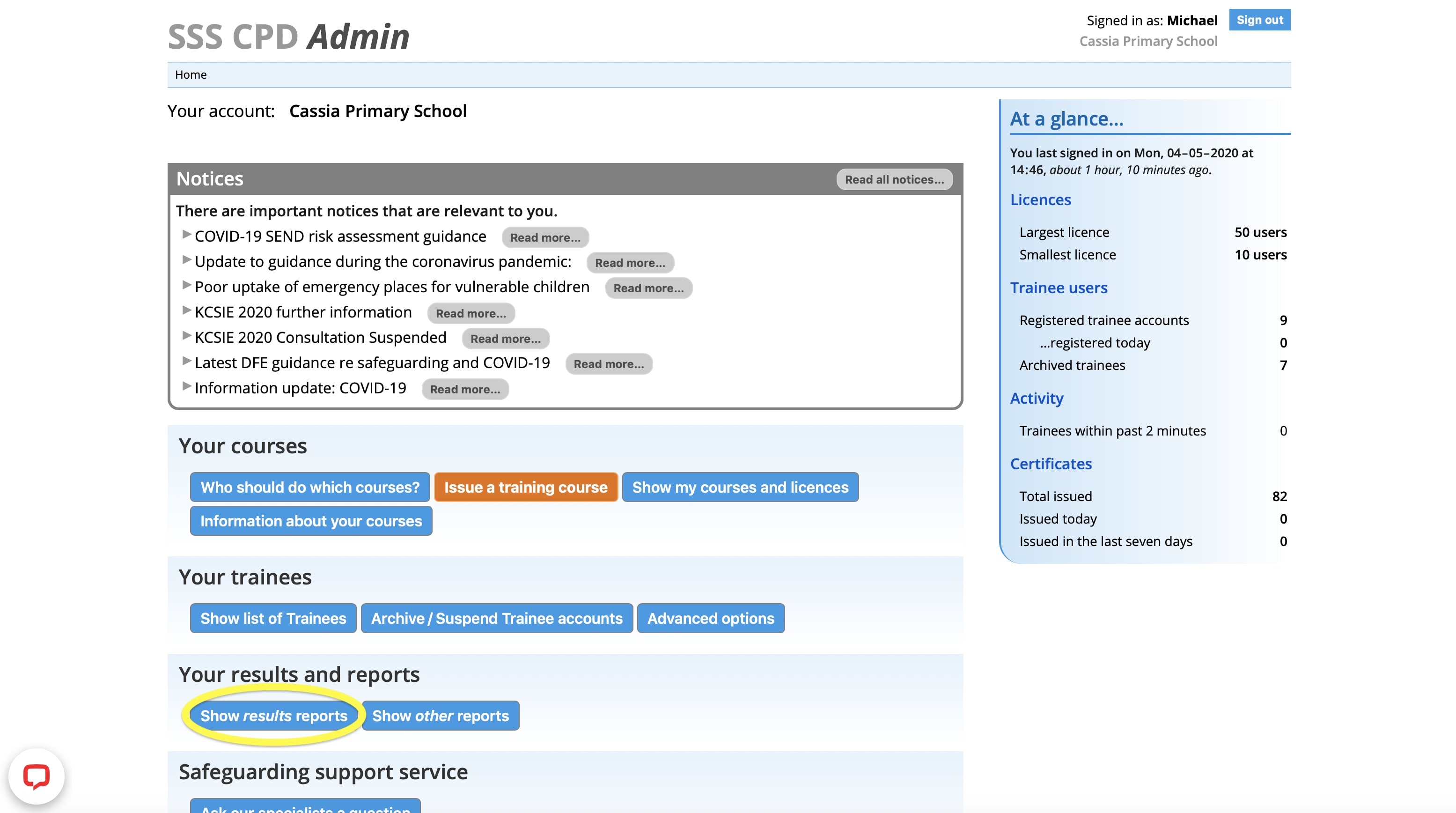Click the highlighted Show results reports button
Viewport: 1456px width, 813px height.
pyautogui.click(x=273, y=716)
